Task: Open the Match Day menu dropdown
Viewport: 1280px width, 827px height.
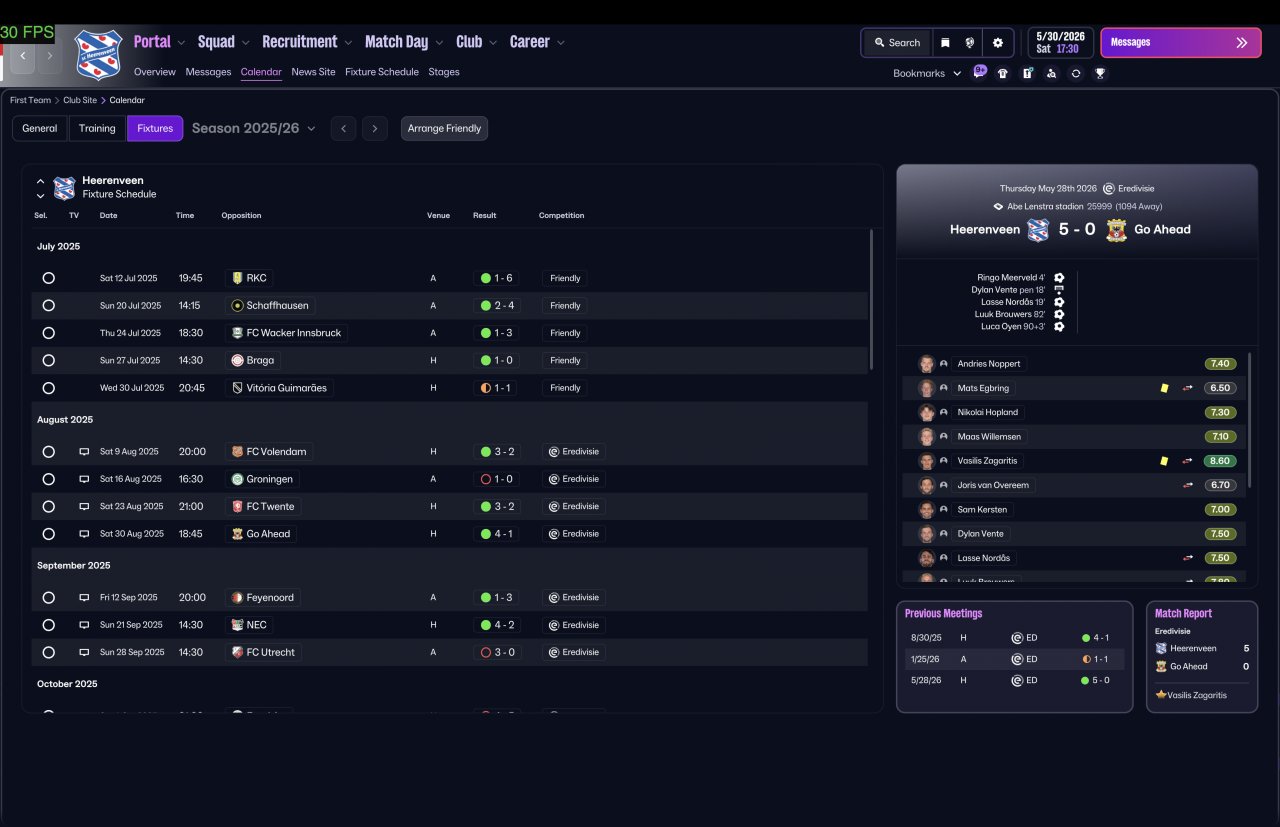Action: (439, 43)
